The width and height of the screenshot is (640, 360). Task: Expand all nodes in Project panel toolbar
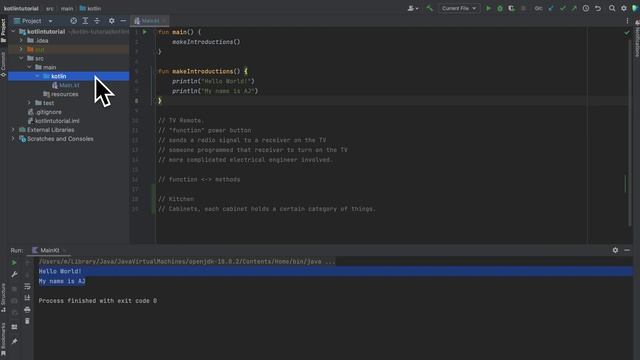point(85,21)
